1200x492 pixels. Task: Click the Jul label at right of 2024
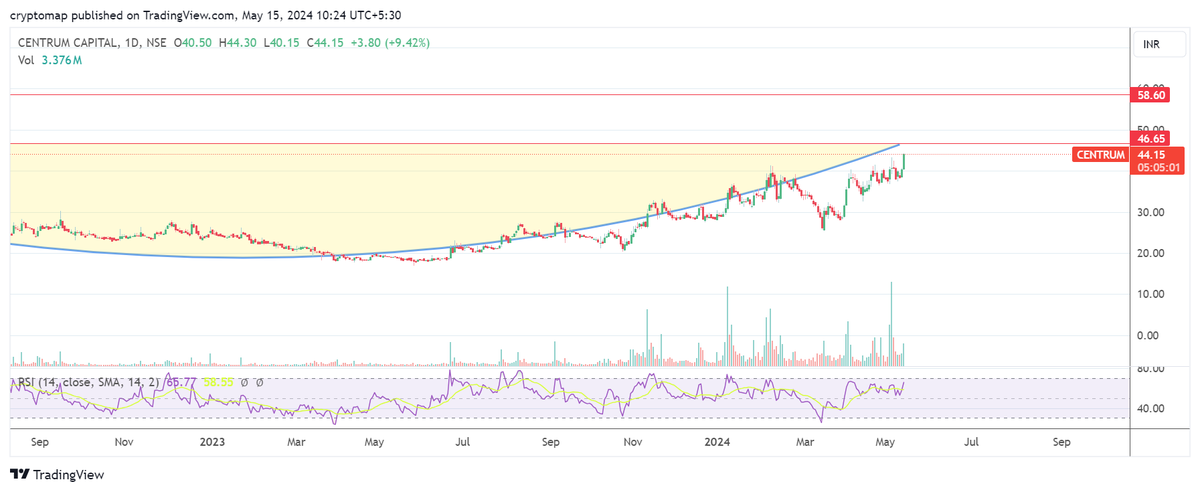[x=971, y=440]
